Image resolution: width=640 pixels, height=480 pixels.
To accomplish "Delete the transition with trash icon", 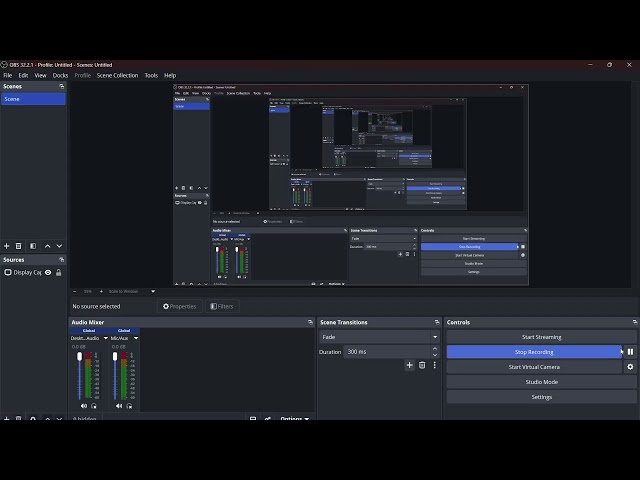I will [422, 365].
